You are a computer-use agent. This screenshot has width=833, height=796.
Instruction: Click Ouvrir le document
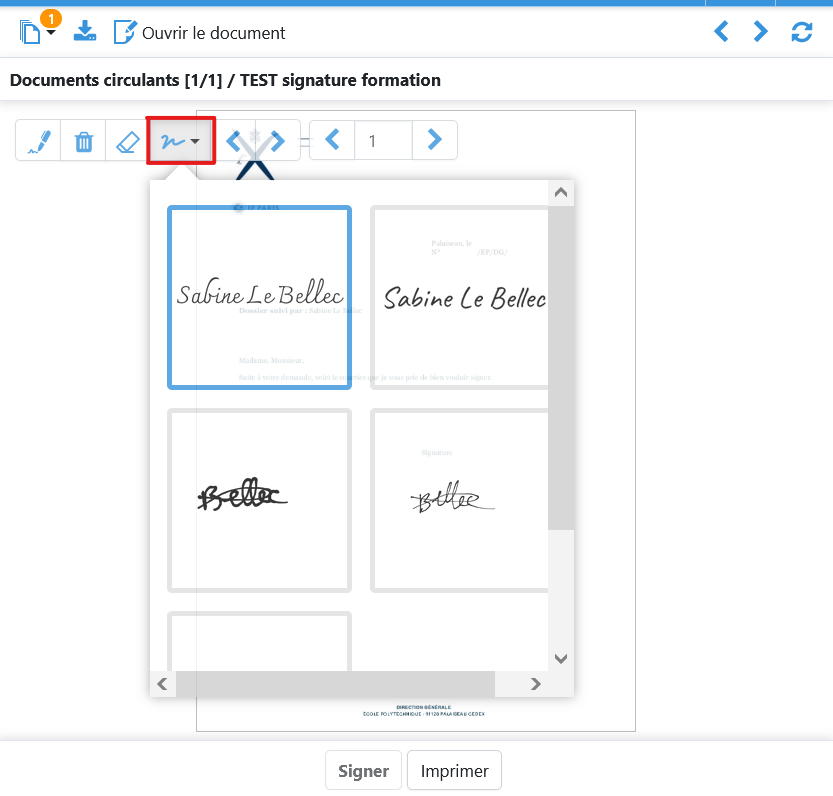click(x=200, y=33)
